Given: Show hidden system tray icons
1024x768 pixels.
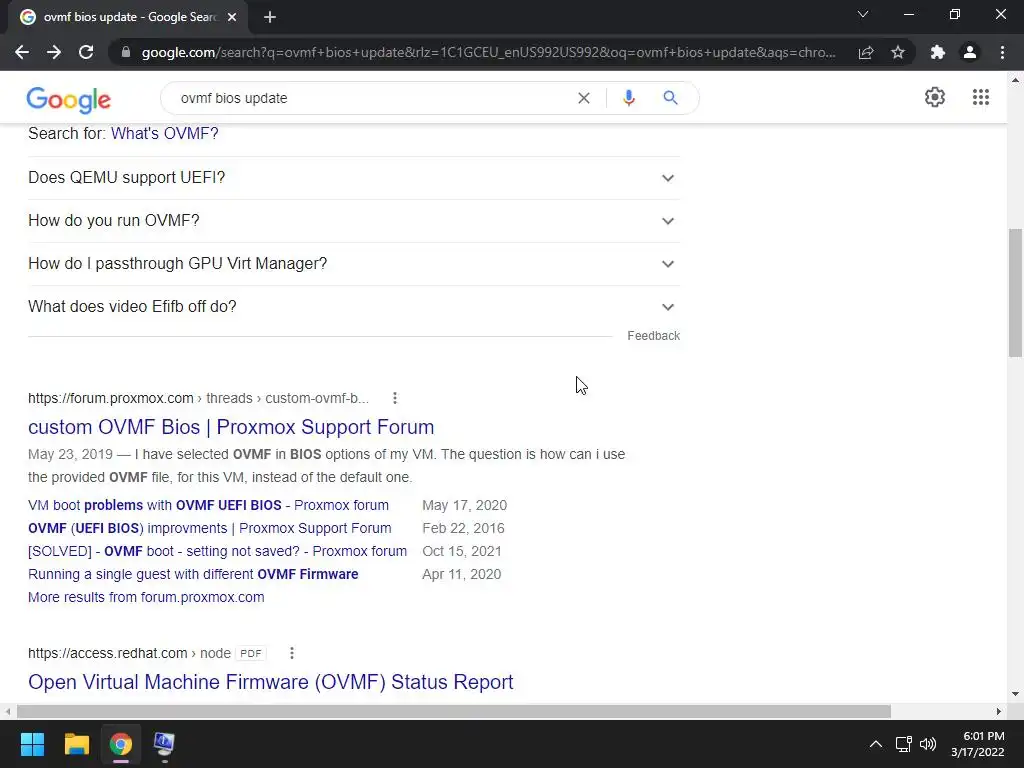Looking at the screenshot, I should [876, 744].
